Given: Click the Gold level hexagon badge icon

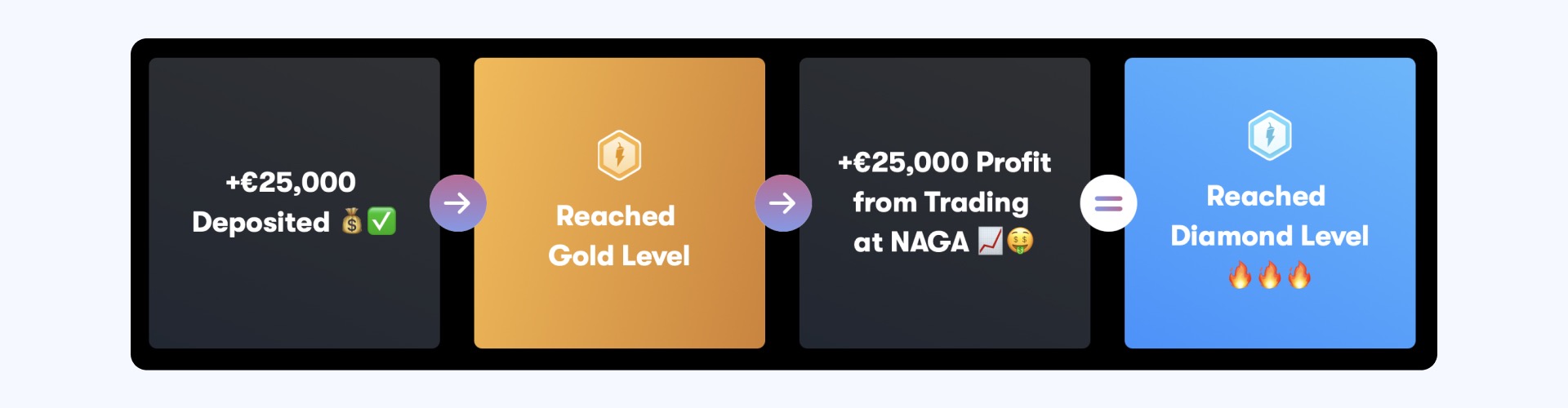Looking at the screenshot, I should click(619, 155).
